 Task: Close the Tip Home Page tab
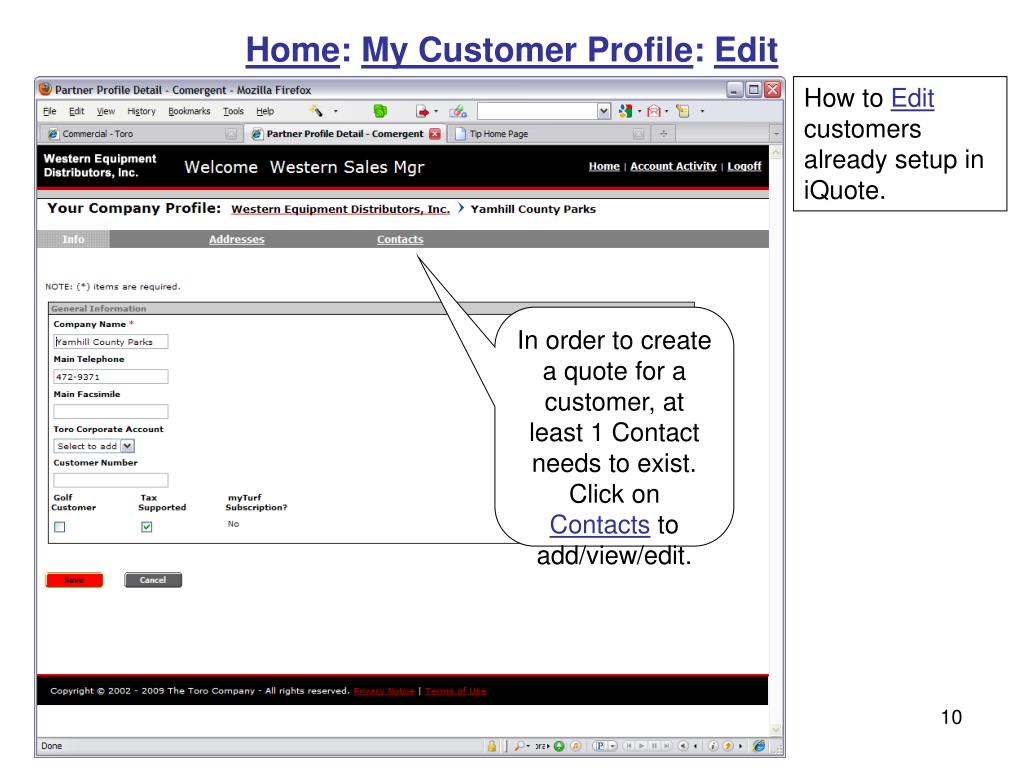pos(639,134)
